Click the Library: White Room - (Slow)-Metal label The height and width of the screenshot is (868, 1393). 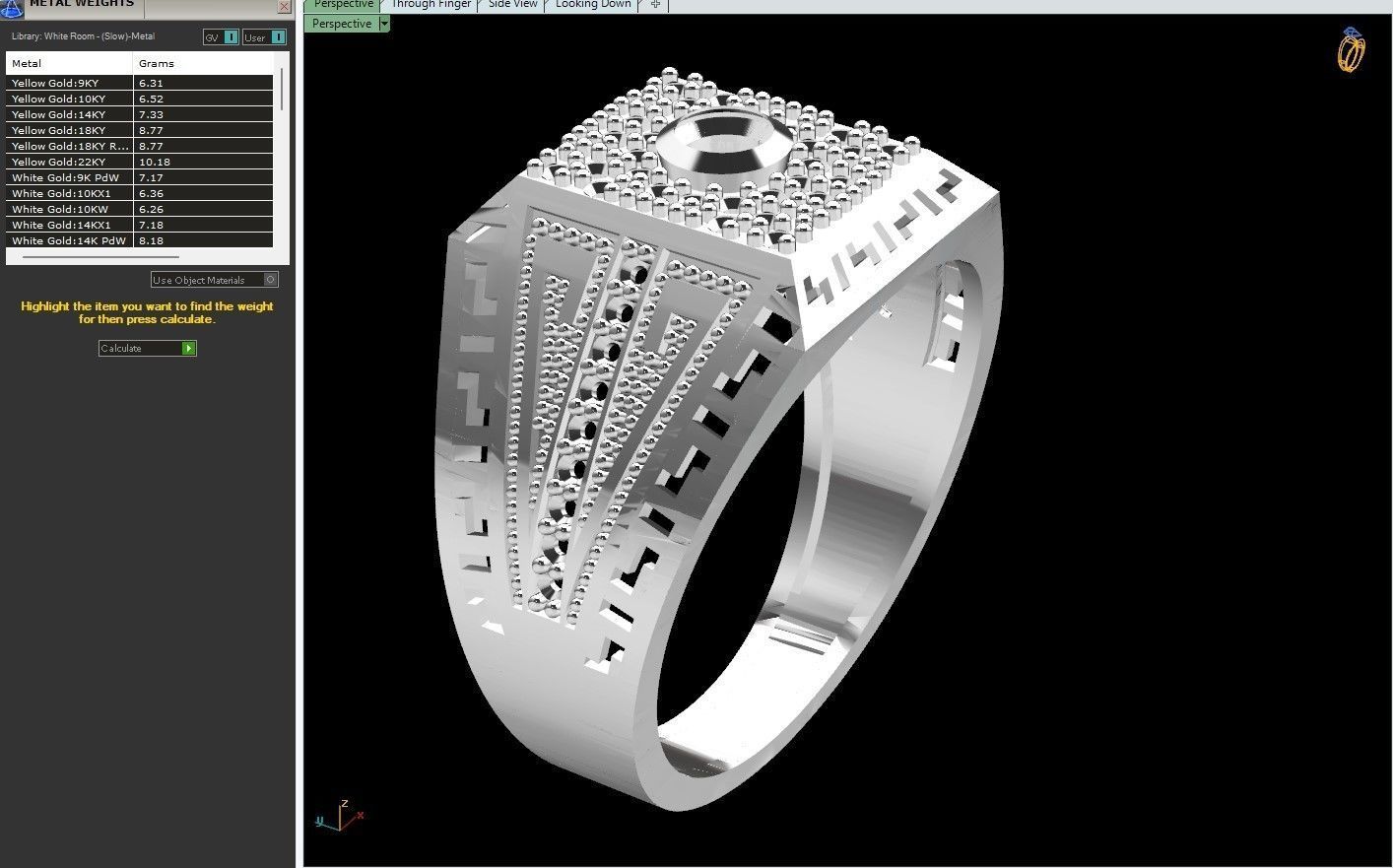click(83, 36)
